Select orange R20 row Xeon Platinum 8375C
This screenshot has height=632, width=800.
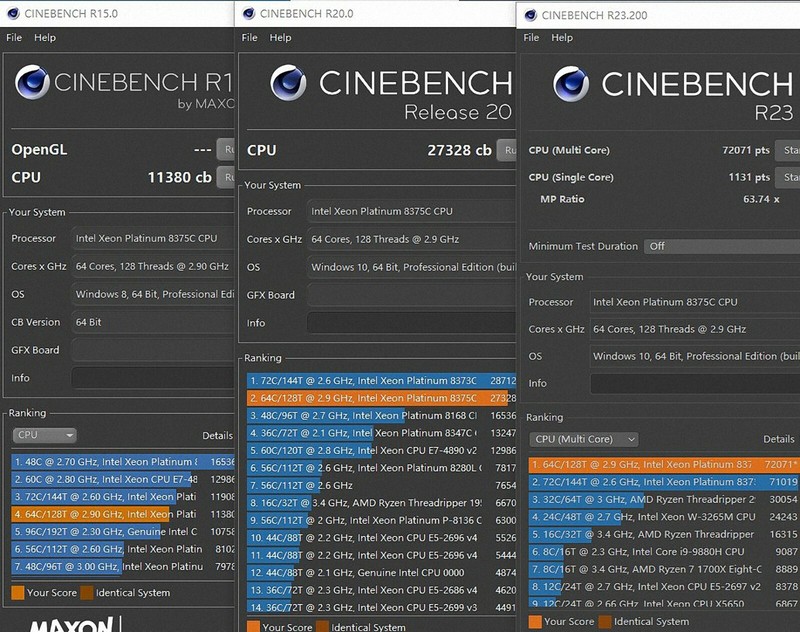click(382, 398)
